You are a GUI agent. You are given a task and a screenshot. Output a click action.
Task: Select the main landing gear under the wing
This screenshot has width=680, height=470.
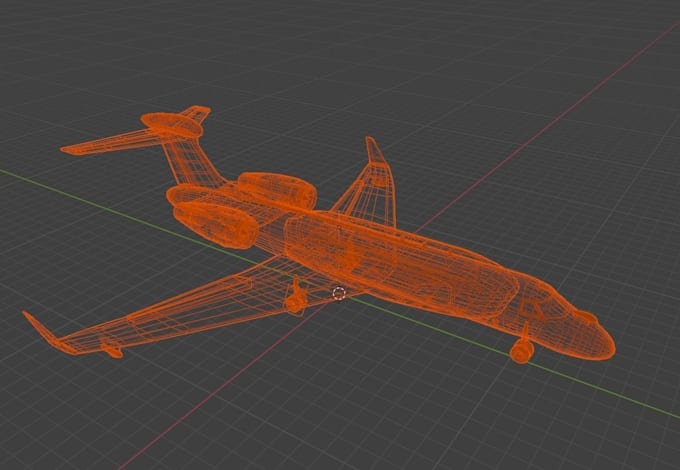tap(296, 297)
